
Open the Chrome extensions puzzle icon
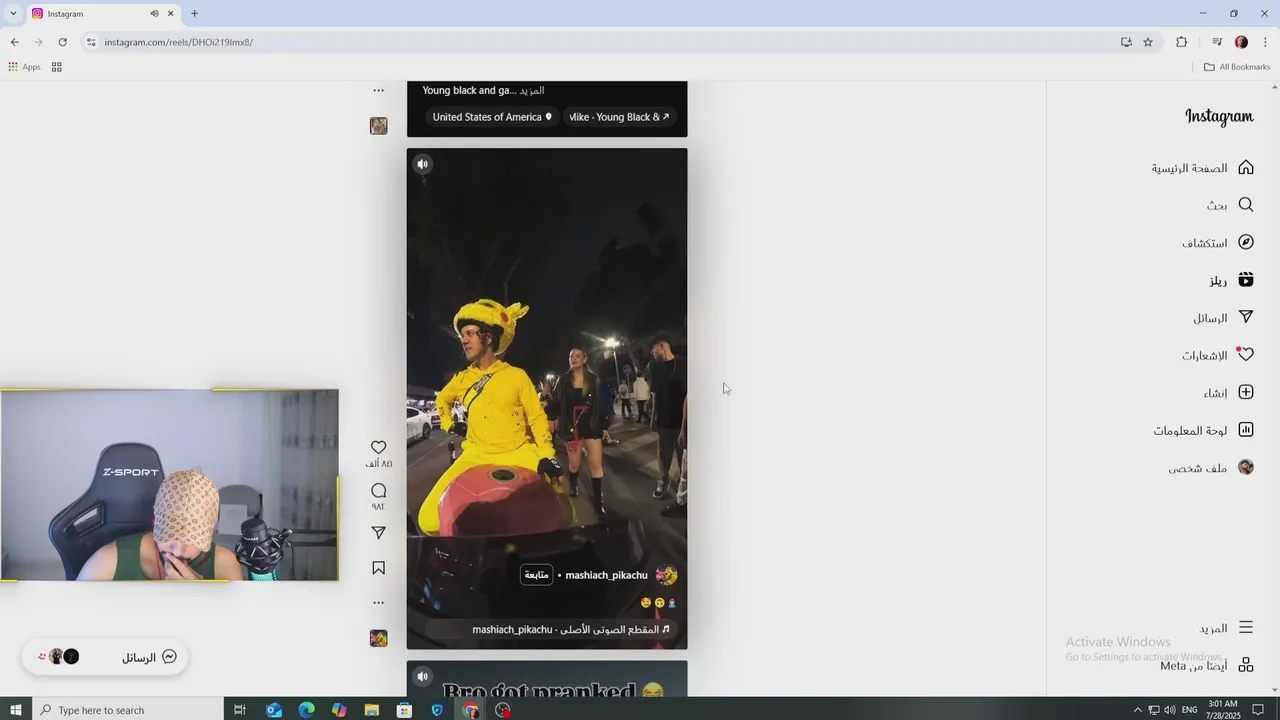click(1182, 42)
